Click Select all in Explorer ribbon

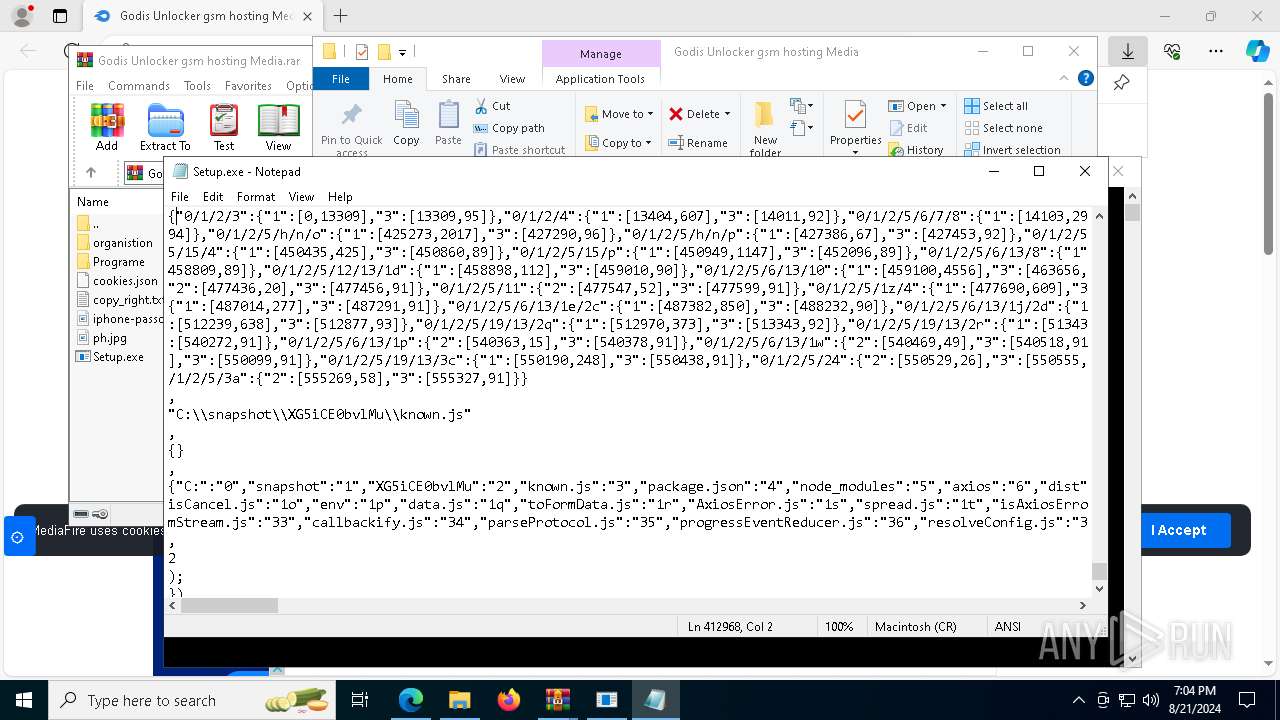tap(996, 106)
